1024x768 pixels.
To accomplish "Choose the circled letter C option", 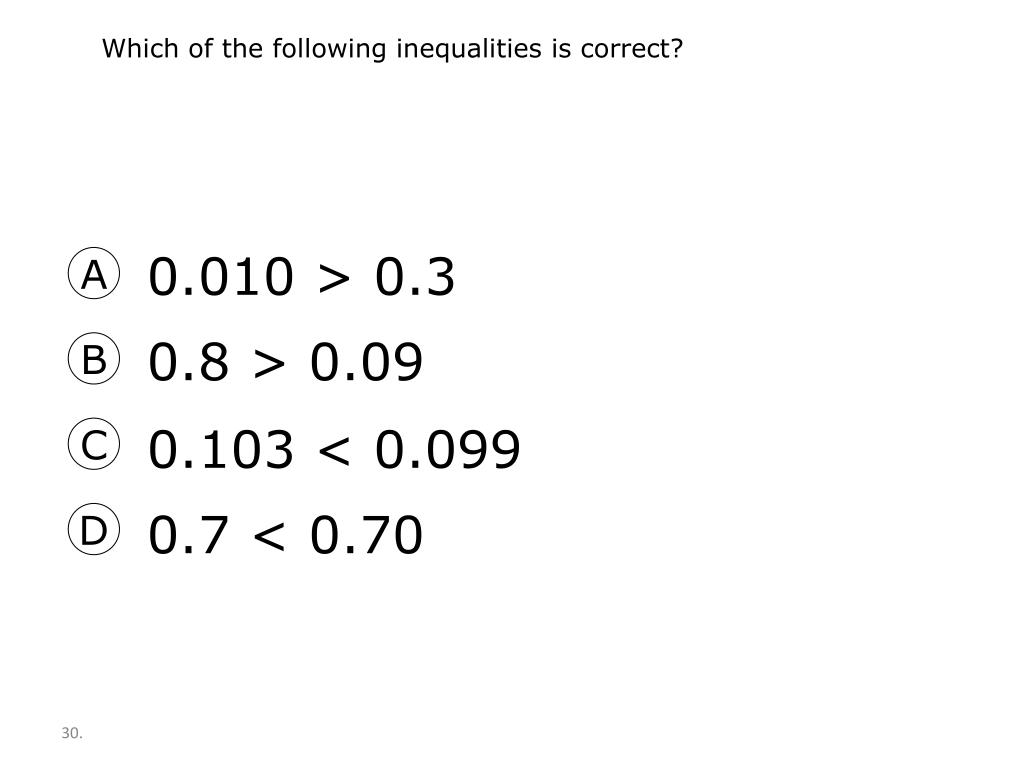I will coord(94,444).
